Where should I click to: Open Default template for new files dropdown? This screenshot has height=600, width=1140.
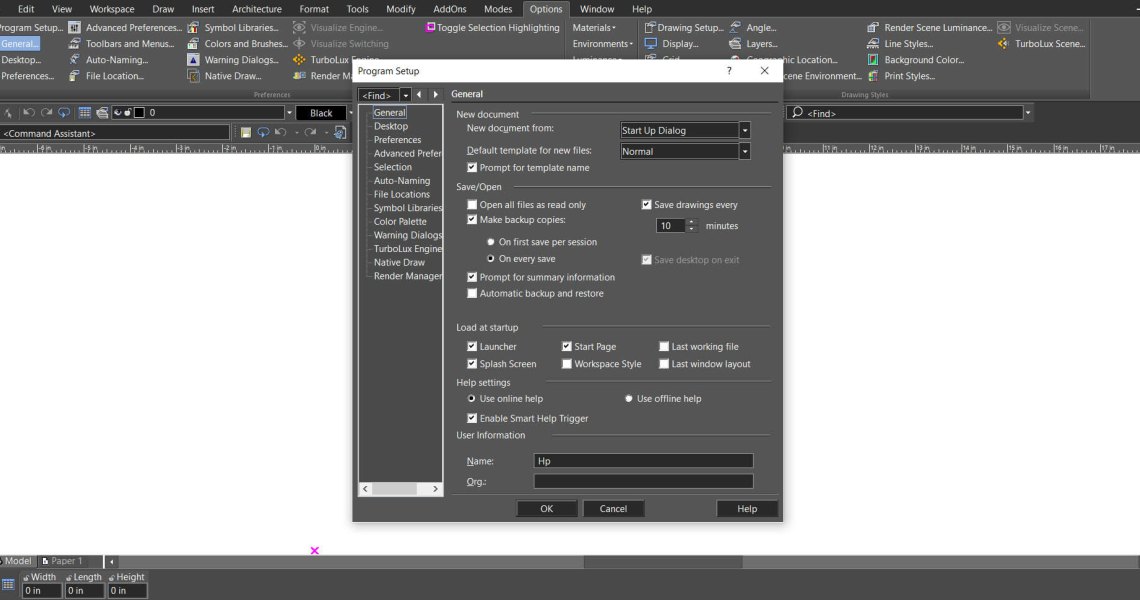pyautogui.click(x=744, y=151)
